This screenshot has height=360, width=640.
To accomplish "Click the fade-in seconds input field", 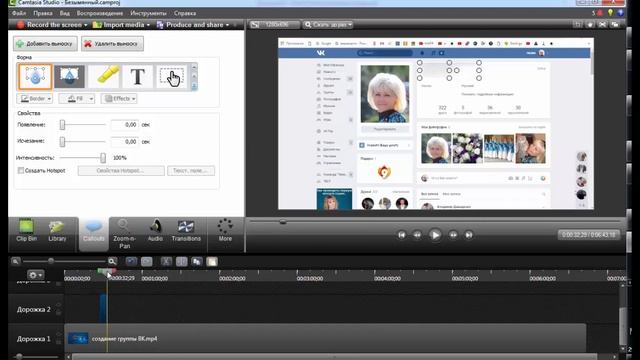I will (x=124, y=124).
